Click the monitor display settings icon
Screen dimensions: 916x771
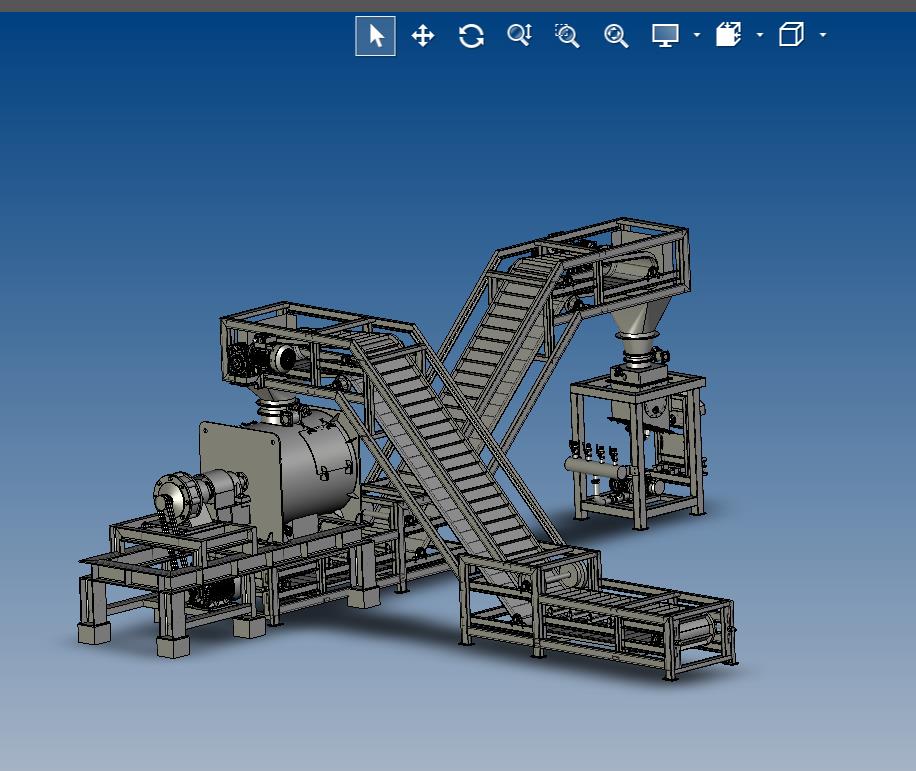click(665, 36)
